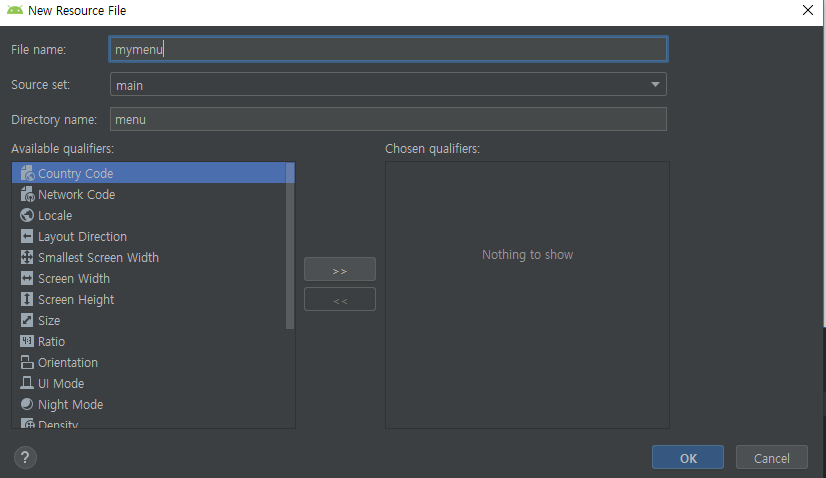Click the Network Code qualifier icon
The height and width of the screenshot is (478, 826).
point(27,194)
